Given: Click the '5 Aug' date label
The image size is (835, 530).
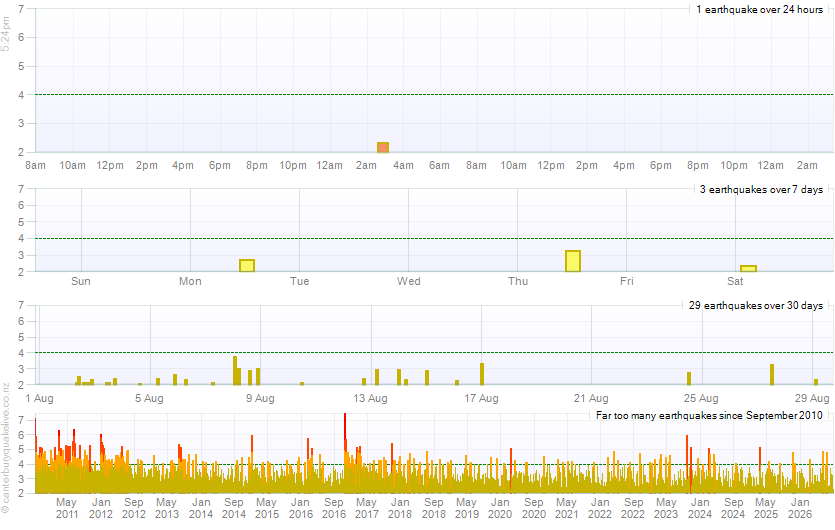Looking at the screenshot, I should tap(149, 398).
